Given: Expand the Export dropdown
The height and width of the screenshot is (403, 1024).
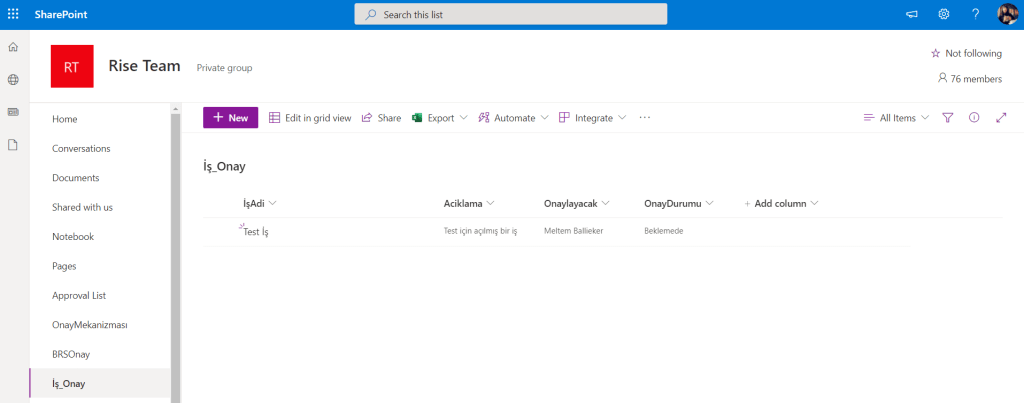Looking at the screenshot, I should 440,118.
